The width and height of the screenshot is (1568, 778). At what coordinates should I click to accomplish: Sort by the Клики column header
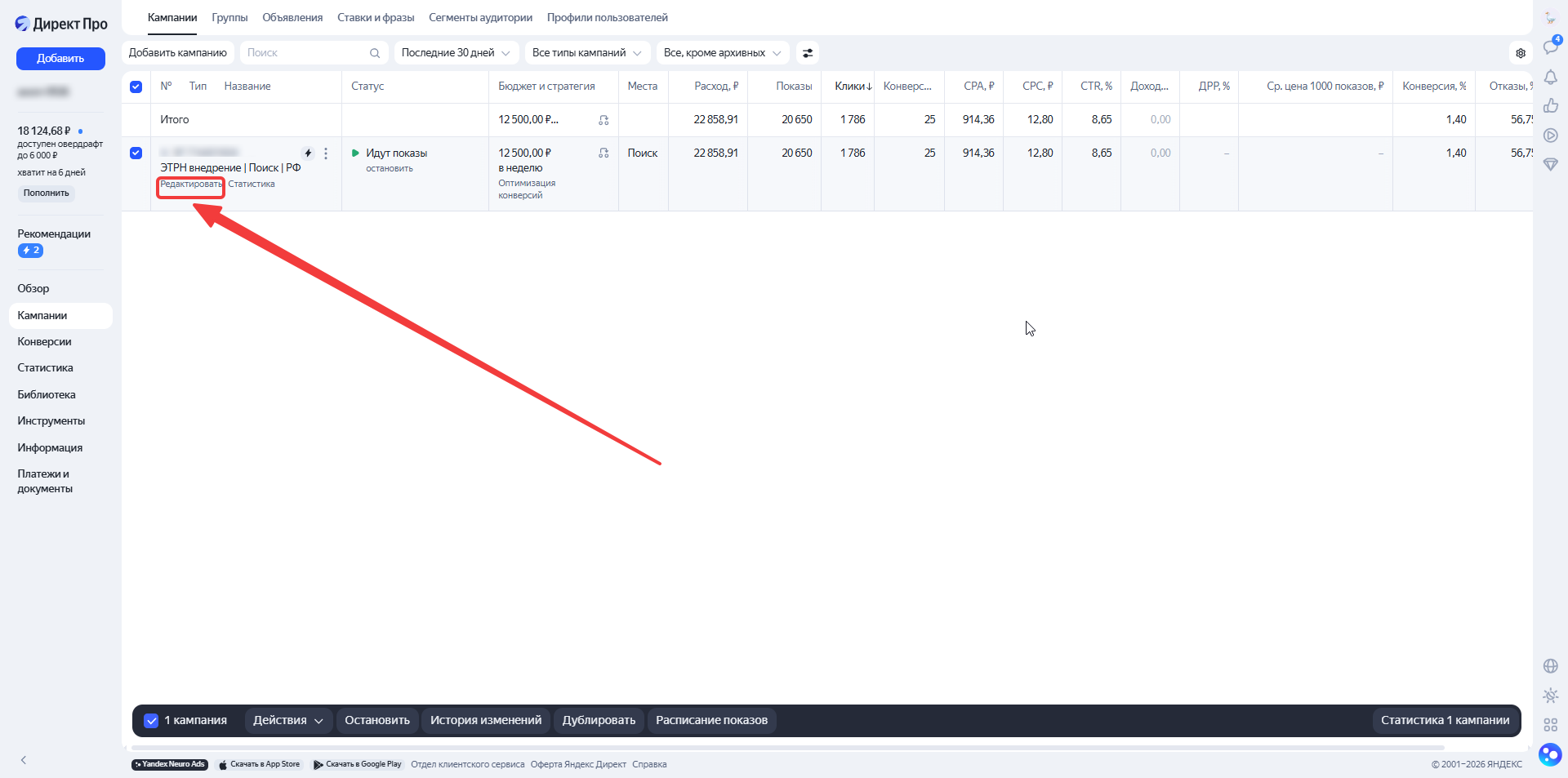tap(853, 87)
